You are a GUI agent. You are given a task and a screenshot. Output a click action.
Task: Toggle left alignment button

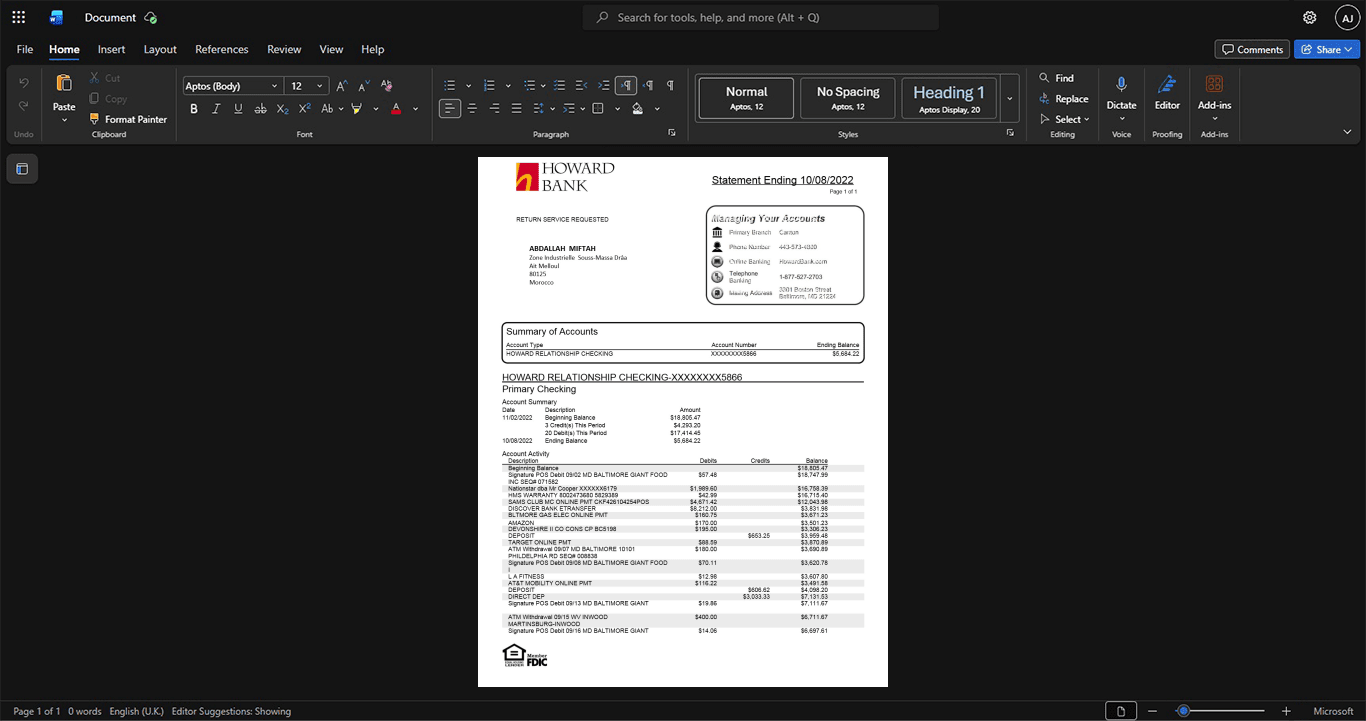point(450,109)
